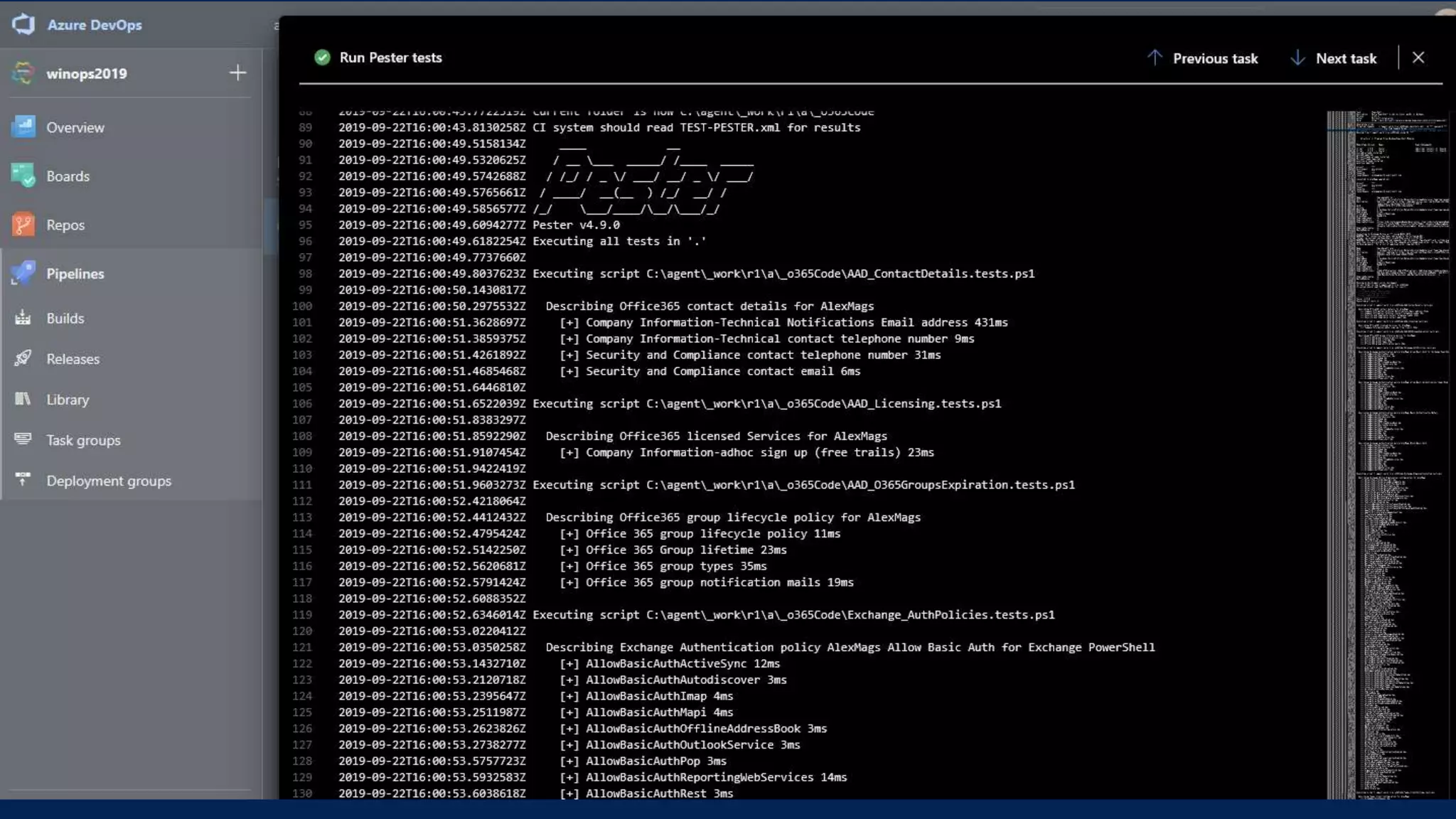The width and height of the screenshot is (1456, 819).
Task: Open the Releases rocket icon
Action: [x=23, y=358]
